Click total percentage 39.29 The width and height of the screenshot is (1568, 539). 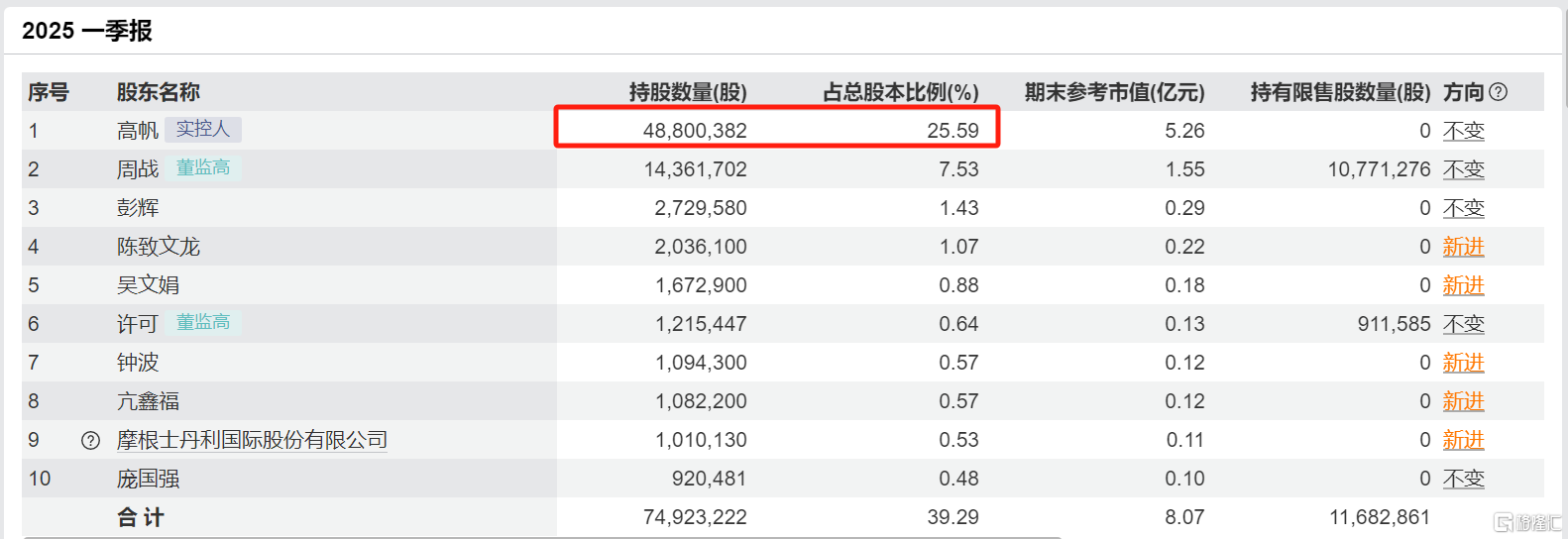pyautogui.click(x=953, y=517)
